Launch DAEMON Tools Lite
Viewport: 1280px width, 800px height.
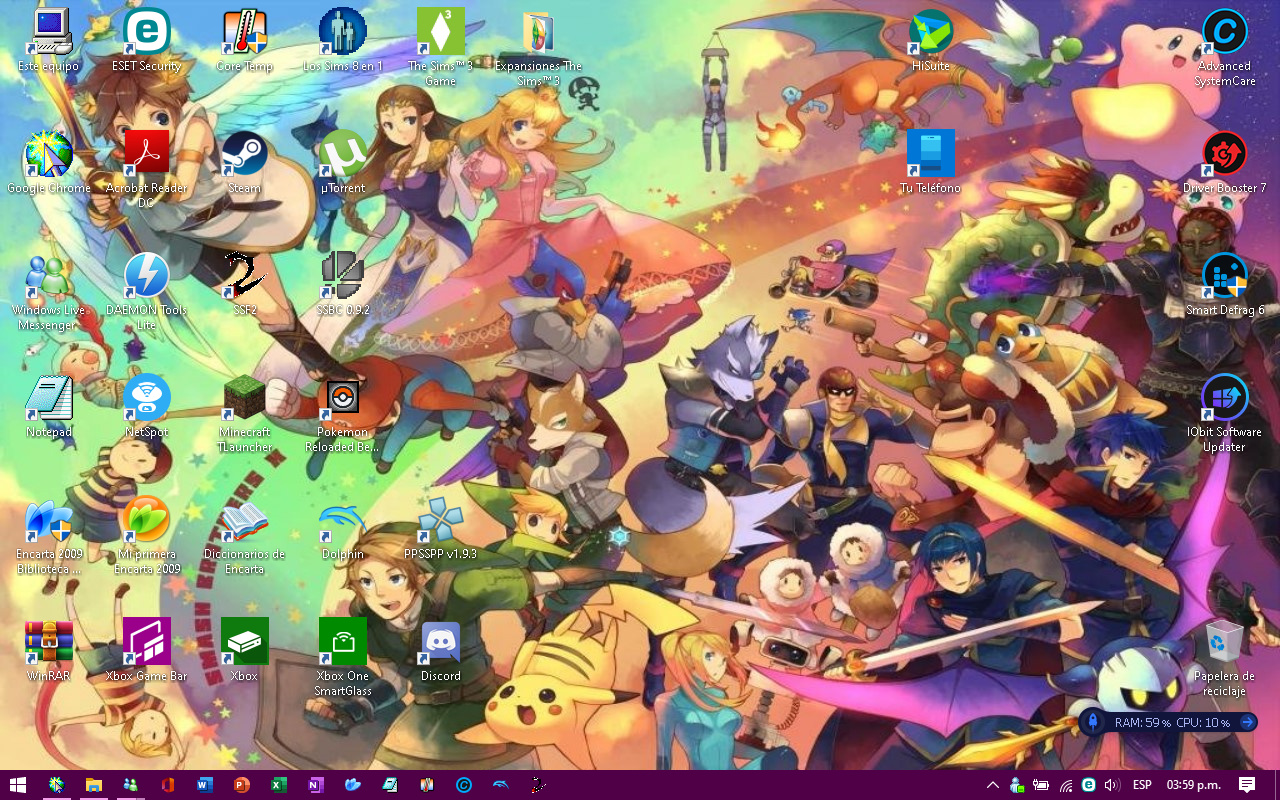pyautogui.click(x=147, y=291)
